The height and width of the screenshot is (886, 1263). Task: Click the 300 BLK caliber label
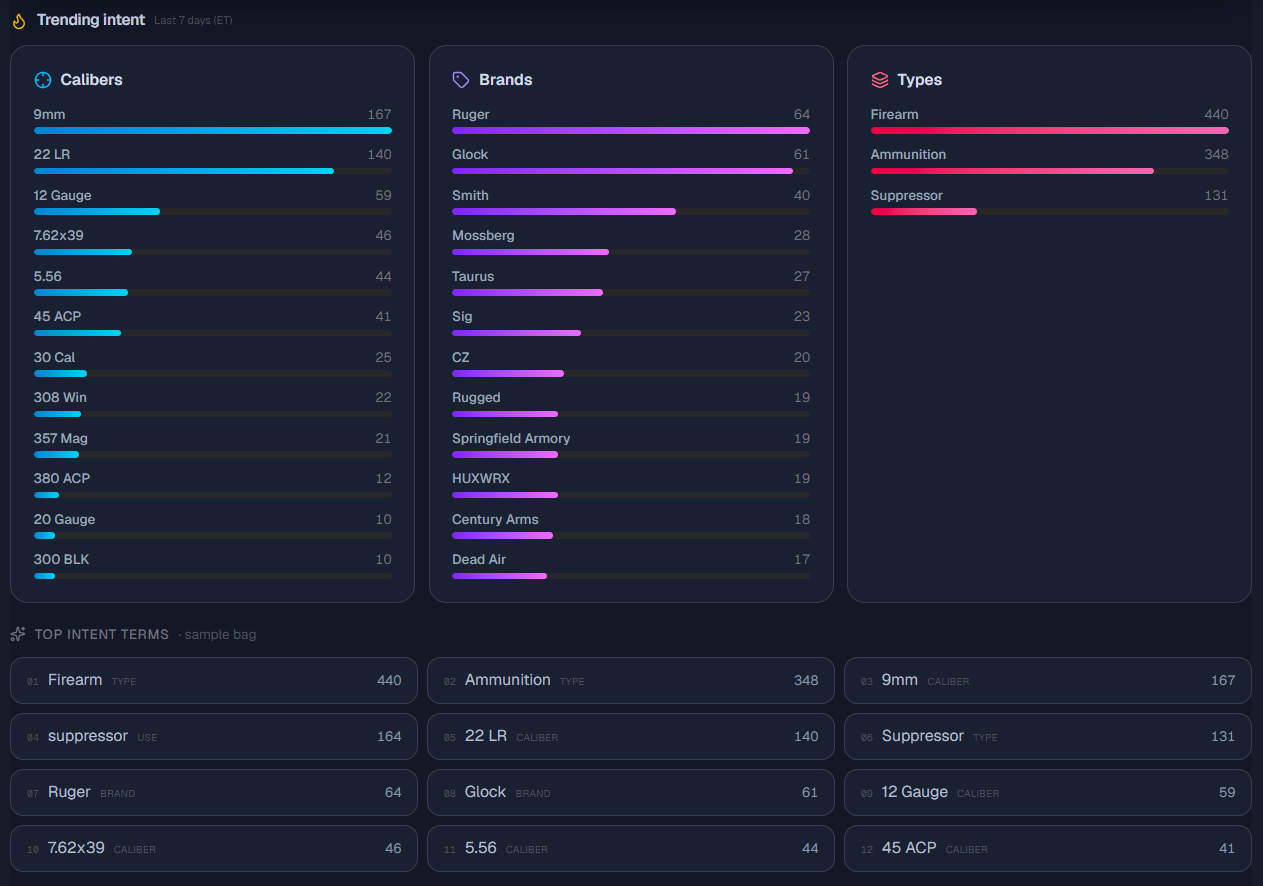[62, 559]
